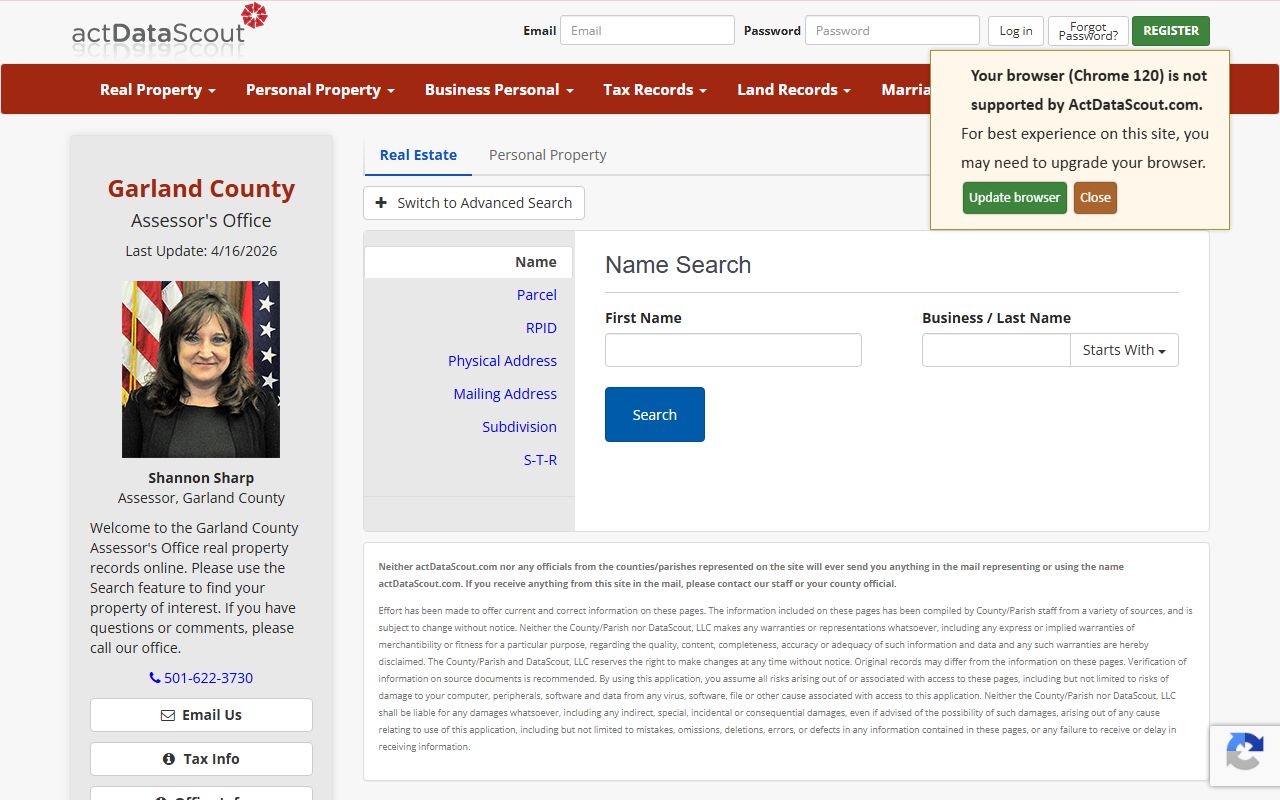The image size is (1280, 800).
Task: Open the Marriage menu in navbar
Action: click(x=906, y=89)
